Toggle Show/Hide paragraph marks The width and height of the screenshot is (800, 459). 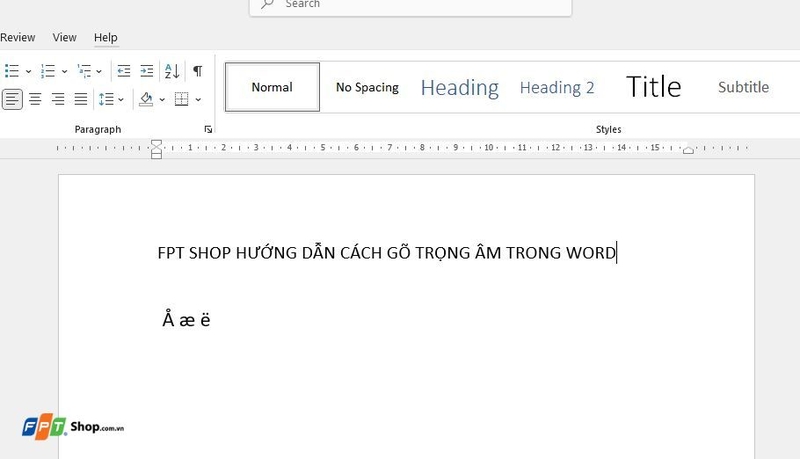click(197, 71)
